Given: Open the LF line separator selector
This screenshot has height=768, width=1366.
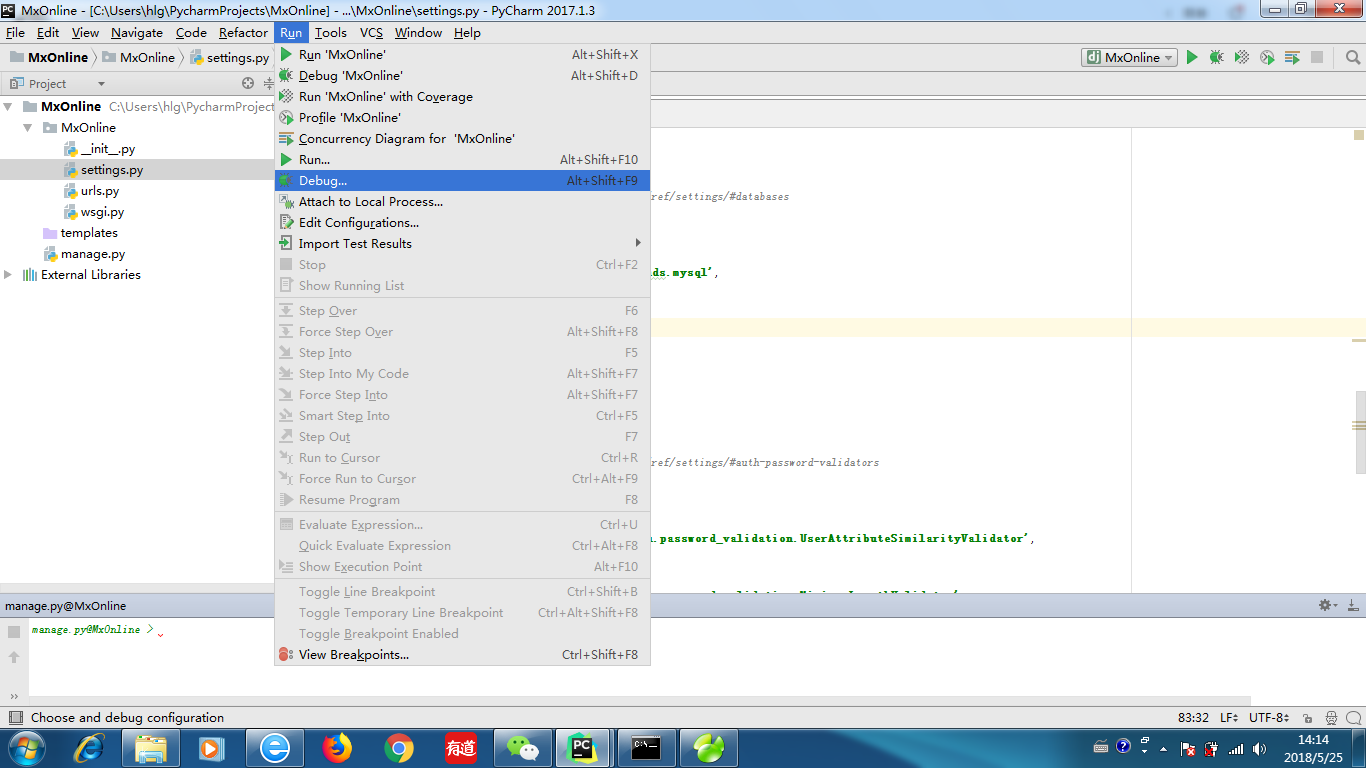Looking at the screenshot, I should 1230,718.
